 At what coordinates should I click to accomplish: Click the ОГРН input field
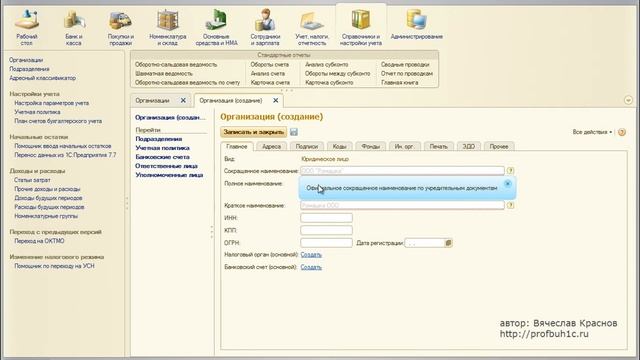point(327,243)
